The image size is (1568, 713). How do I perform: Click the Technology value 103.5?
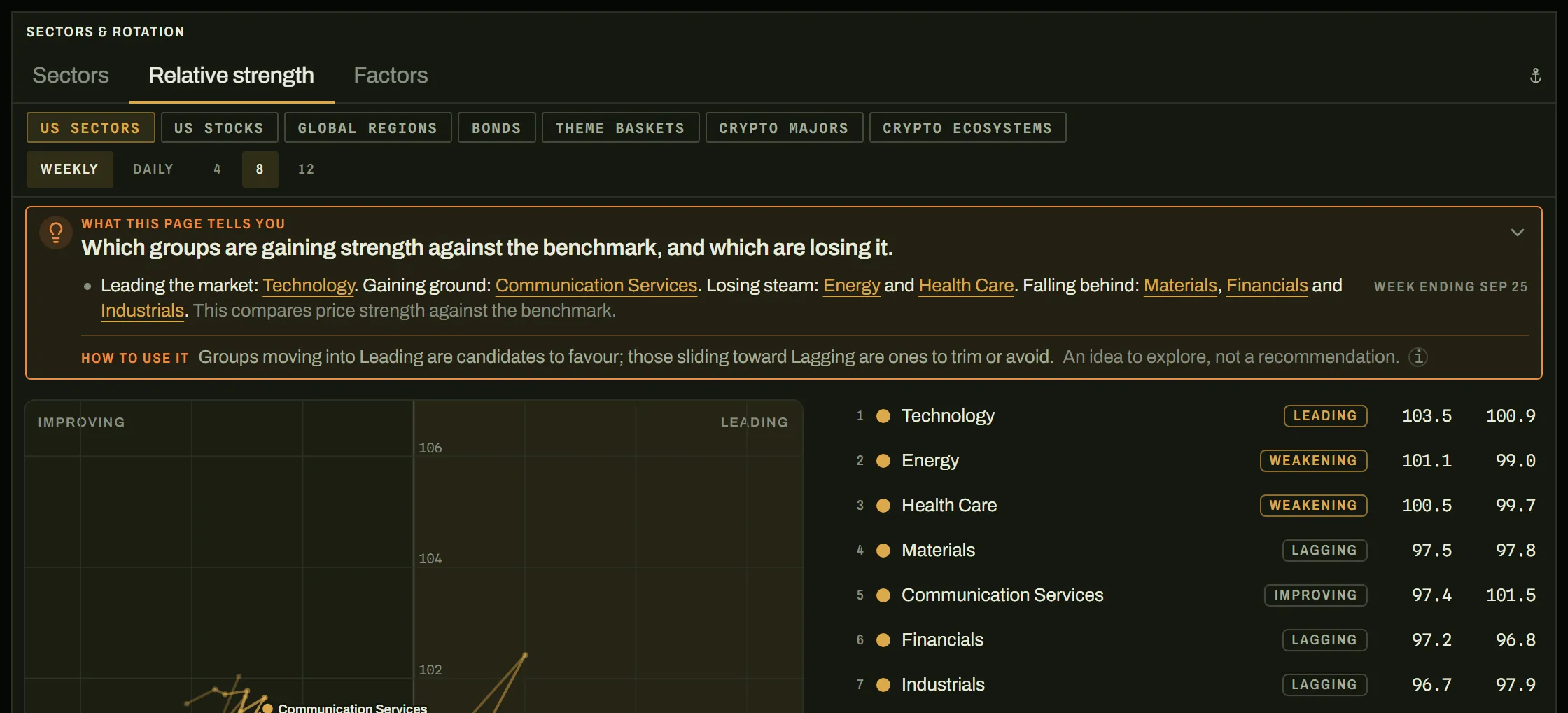[1427, 416]
